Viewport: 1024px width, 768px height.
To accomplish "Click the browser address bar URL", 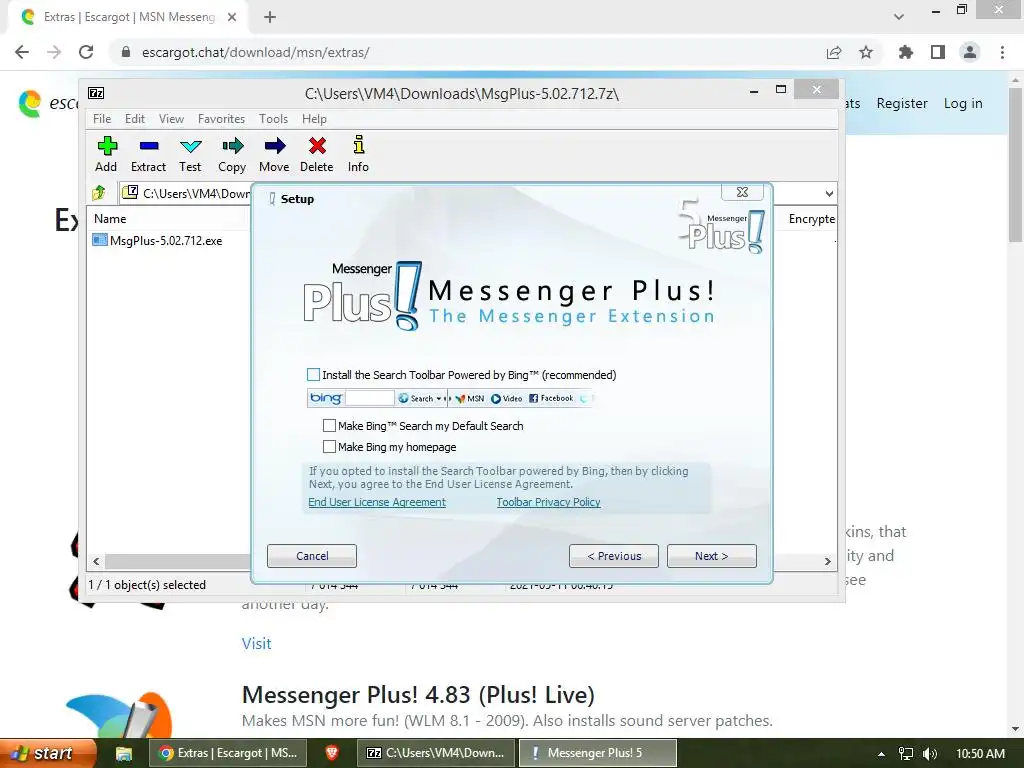I will (x=255, y=52).
